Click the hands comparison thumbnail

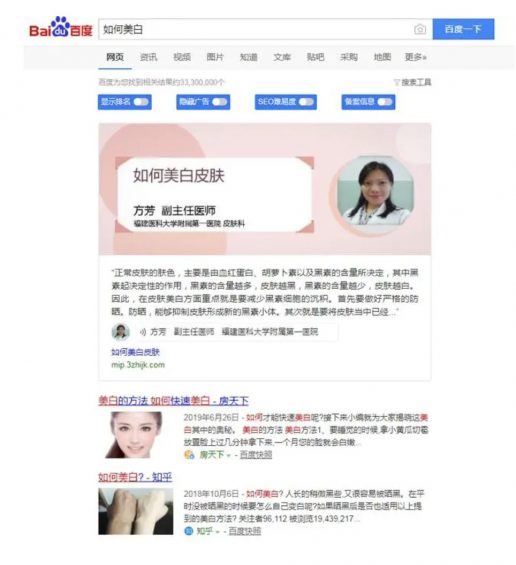point(135,511)
